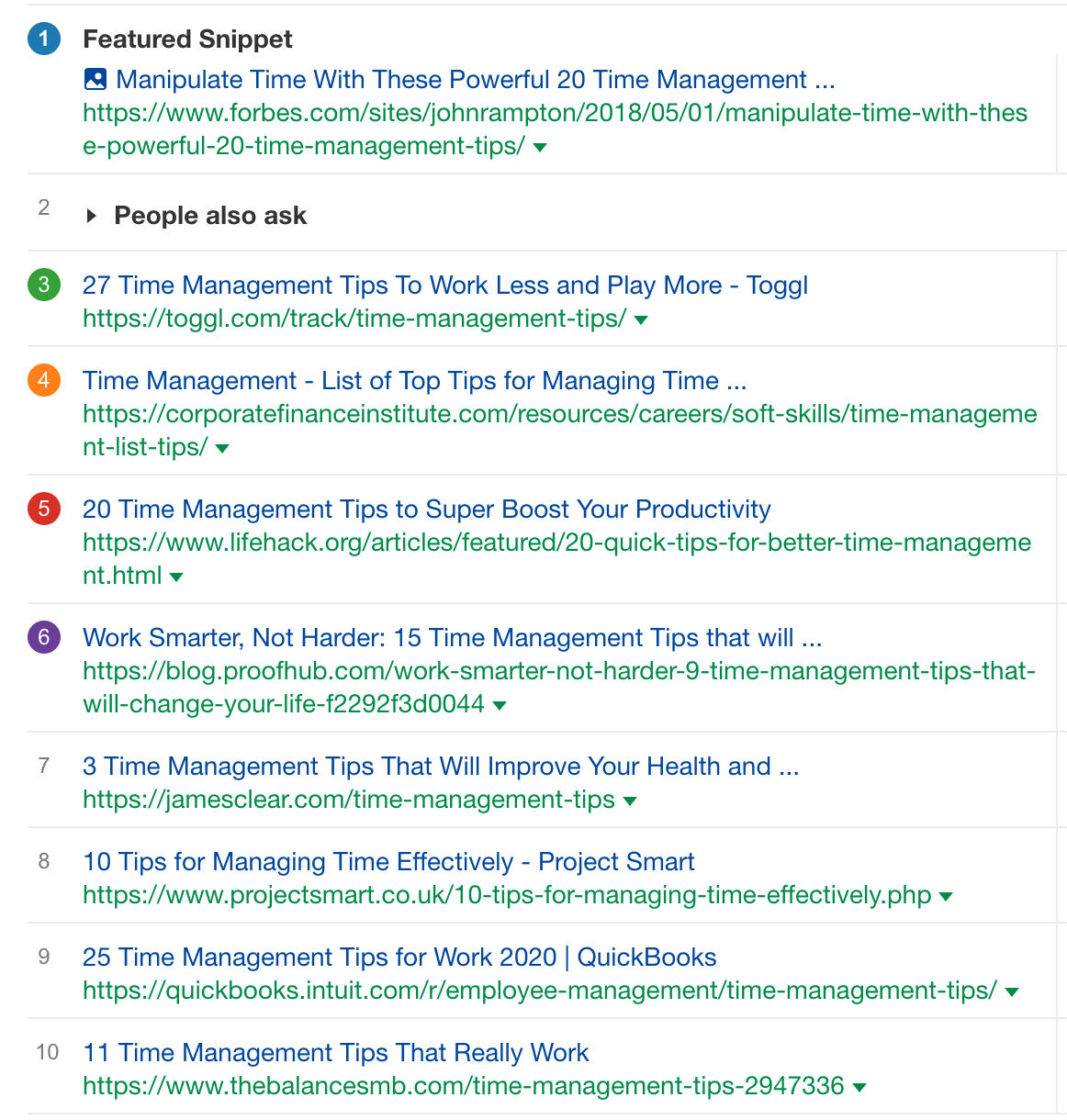This screenshot has height=1120, width=1067.
Task: Click the Featured Snippet heading
Action: point(187,39)
